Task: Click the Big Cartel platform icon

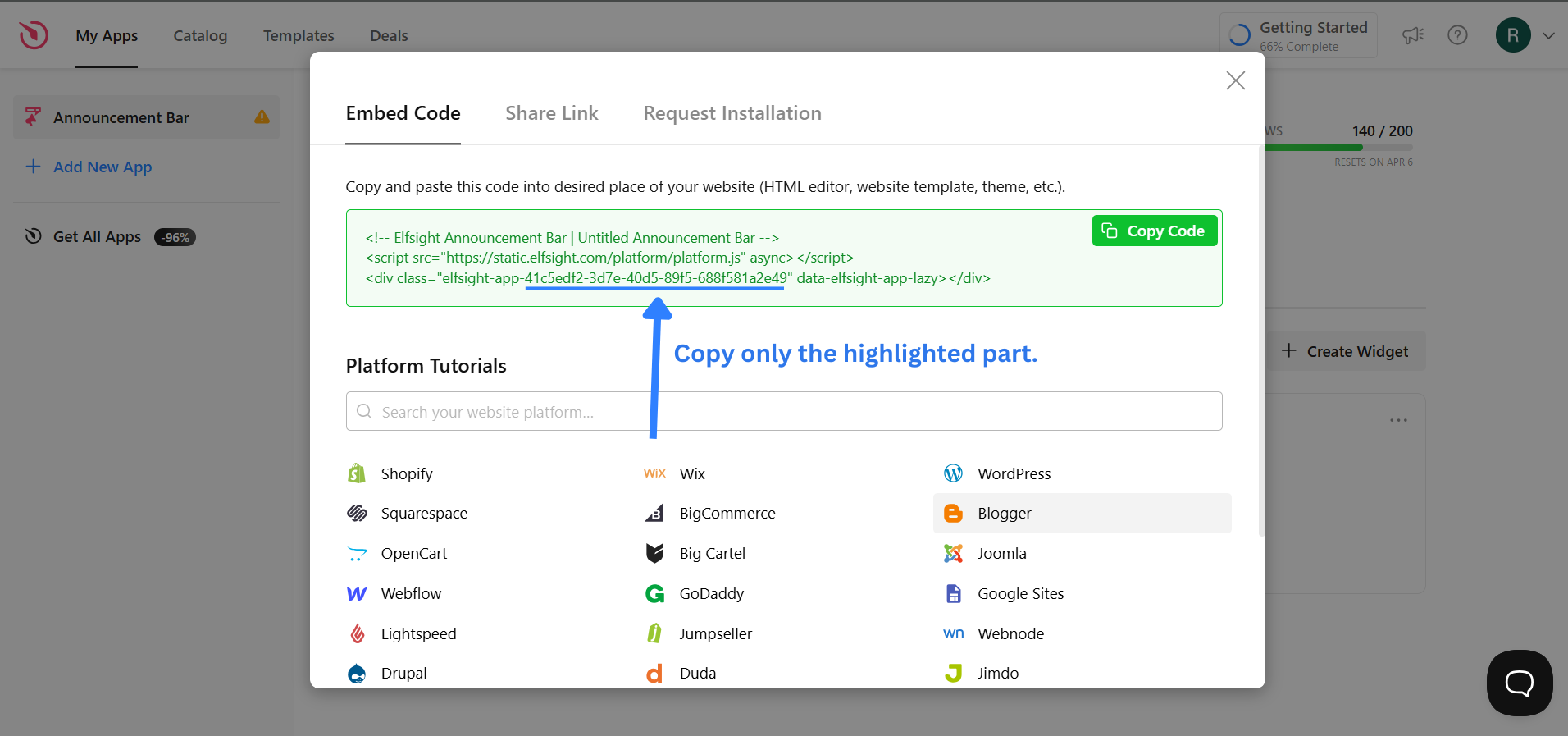Action: (654, 553)
